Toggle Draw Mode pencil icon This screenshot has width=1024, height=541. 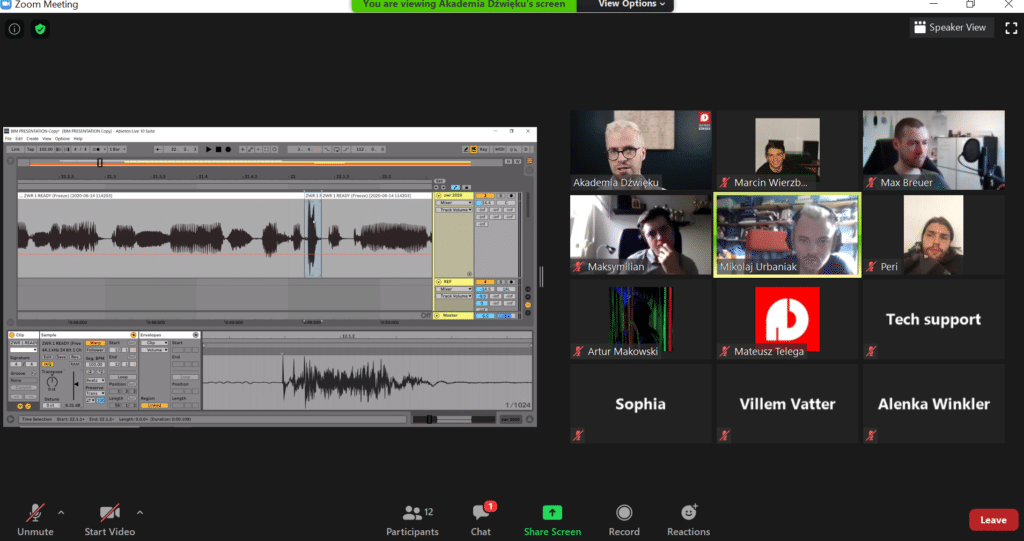[x=466, y=150]
